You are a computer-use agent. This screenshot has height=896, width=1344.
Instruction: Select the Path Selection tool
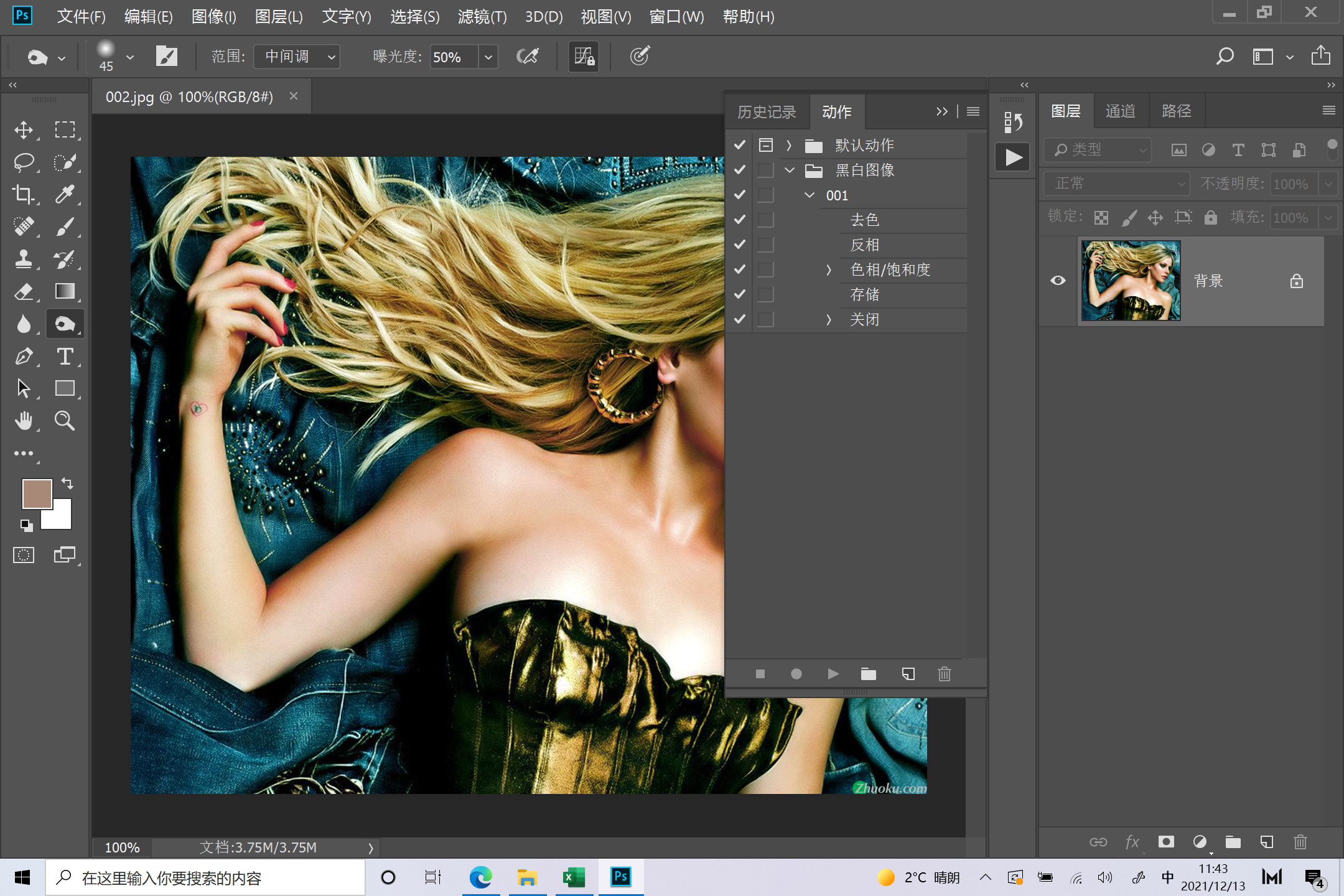[x=24, y=388]
